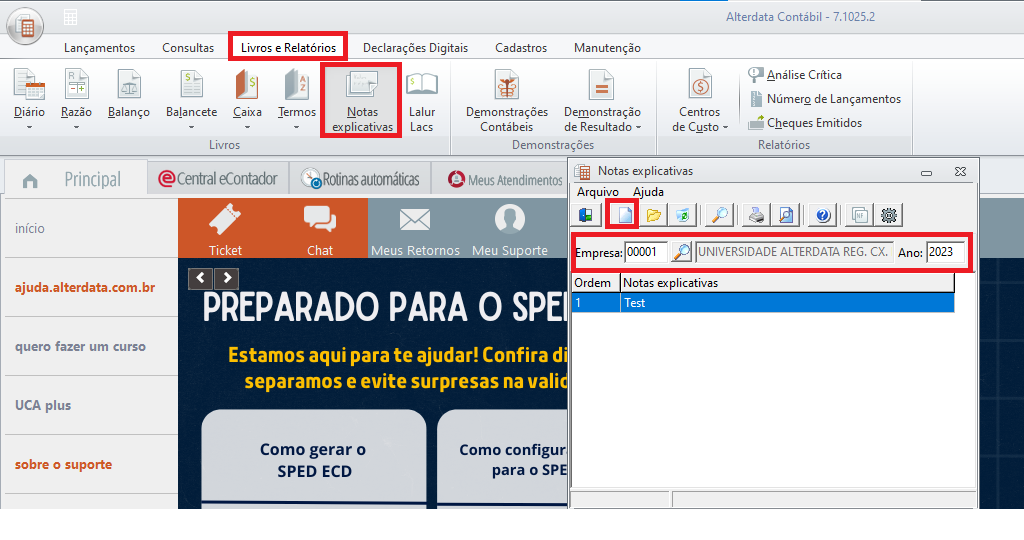Open the Lalur Lacs book icon
Viewport: 1024px width, 540px height.
coord(422,85)
